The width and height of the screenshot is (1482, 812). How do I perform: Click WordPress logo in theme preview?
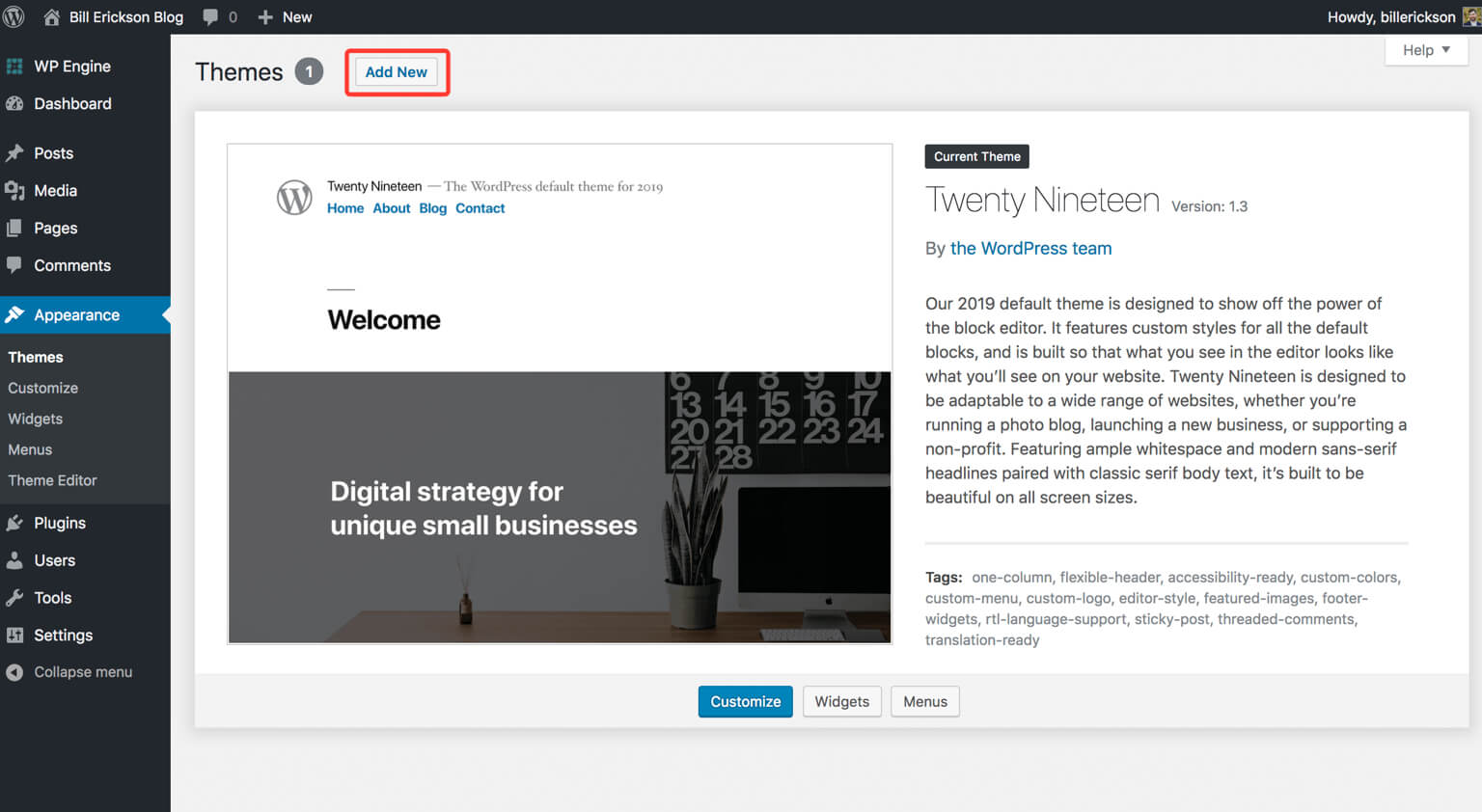(294, 197)
